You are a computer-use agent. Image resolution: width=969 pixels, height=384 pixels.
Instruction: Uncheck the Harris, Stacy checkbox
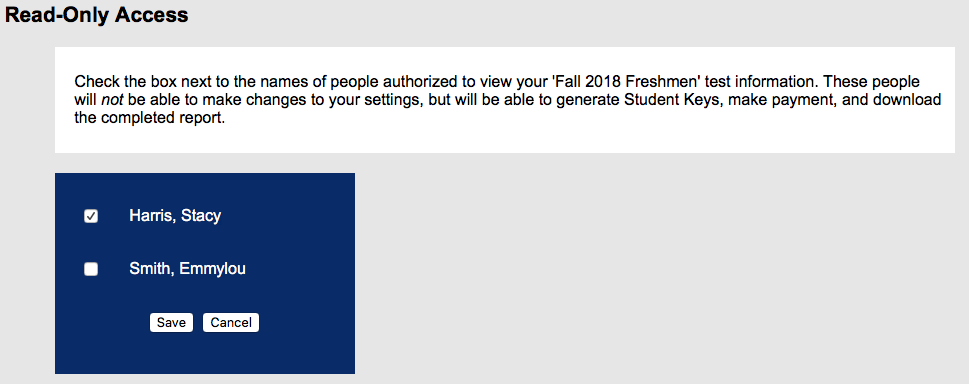[x=91, y=216]
